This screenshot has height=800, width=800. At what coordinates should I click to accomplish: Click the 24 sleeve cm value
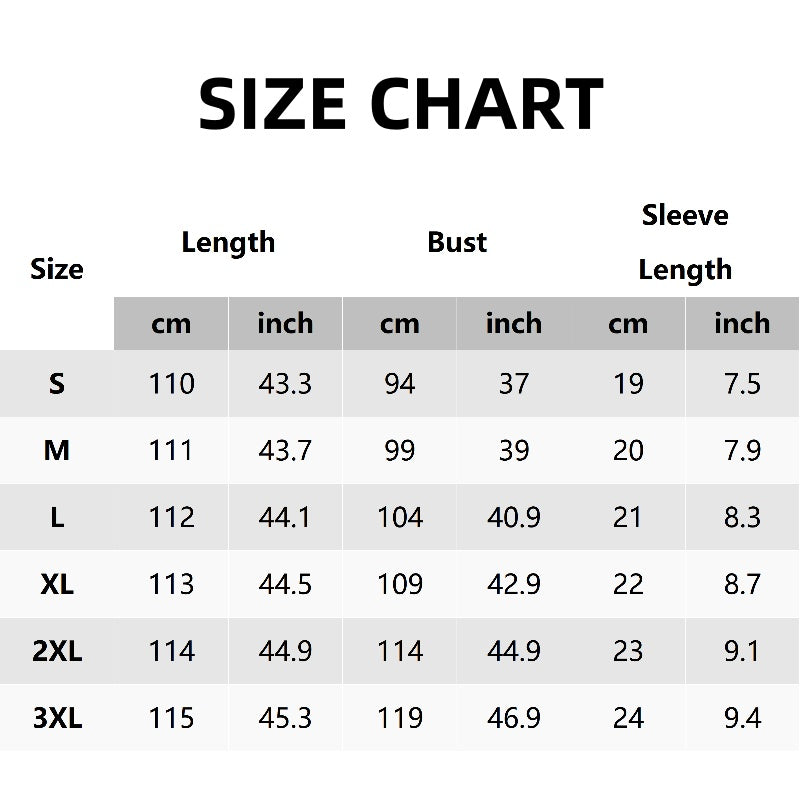pos(628,718)
